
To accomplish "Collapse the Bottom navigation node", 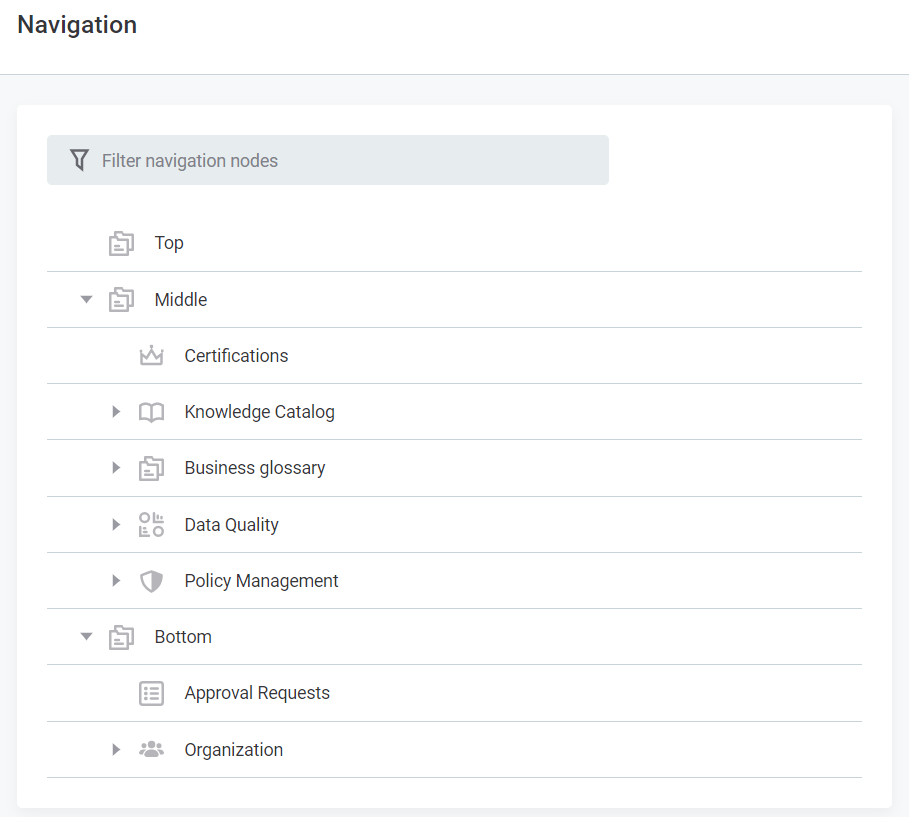I will [86, 636].
